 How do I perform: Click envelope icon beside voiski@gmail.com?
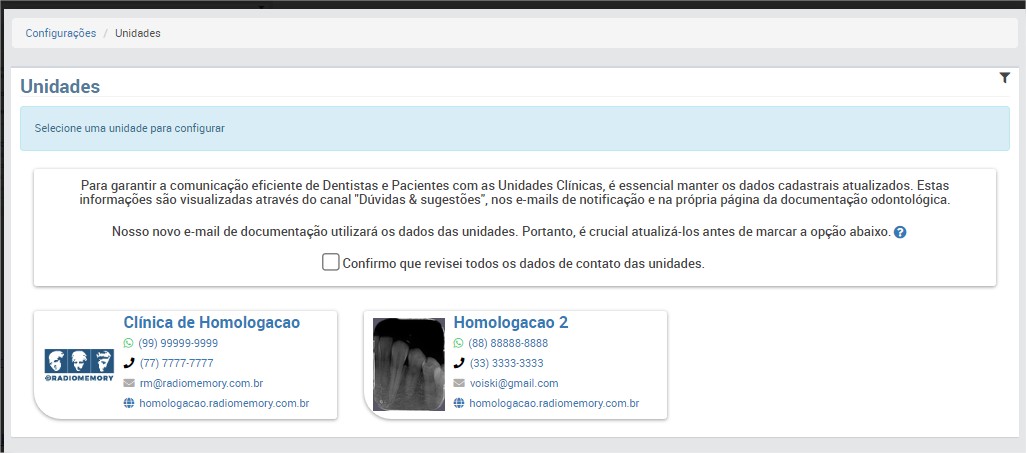pyautogui.click(x=459, y=384)
